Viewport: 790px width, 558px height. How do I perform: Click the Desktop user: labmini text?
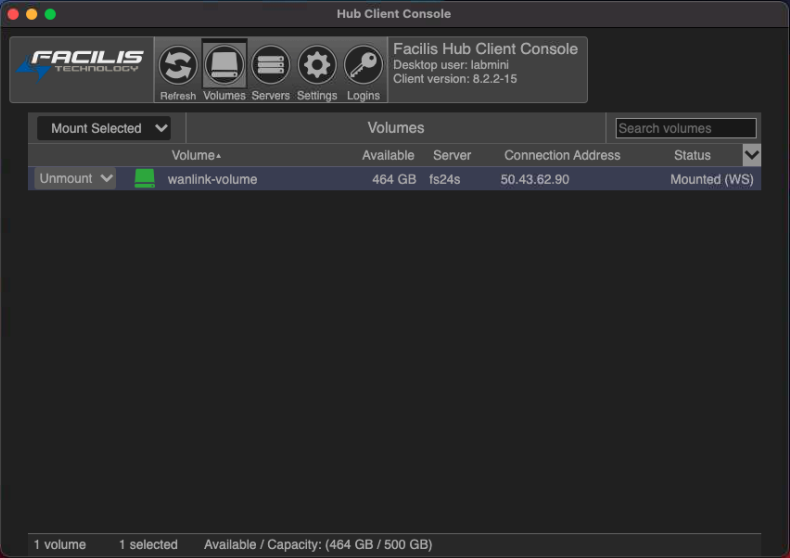[451, 65]
